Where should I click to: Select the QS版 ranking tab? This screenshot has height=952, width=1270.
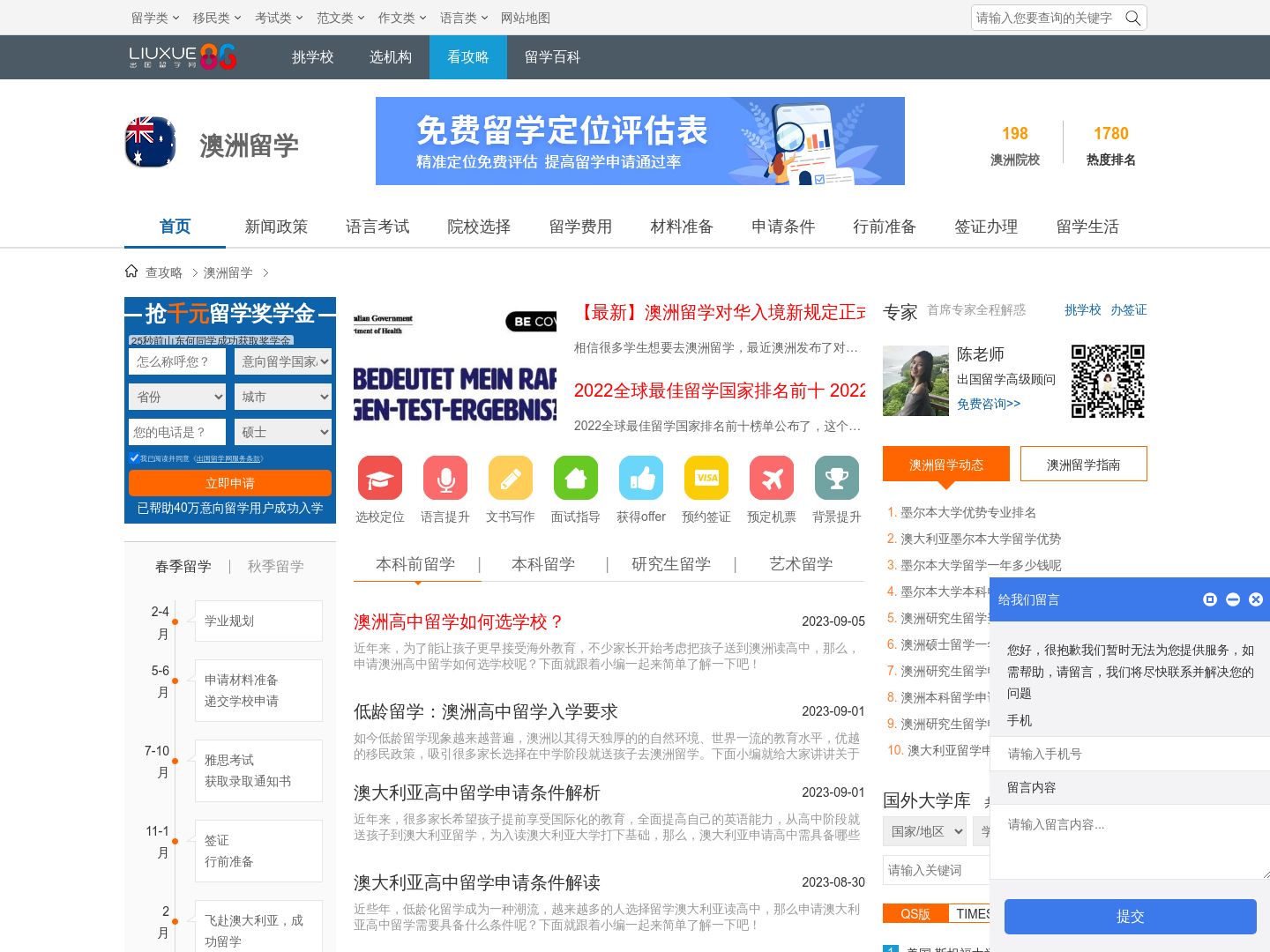click(915, 913)
